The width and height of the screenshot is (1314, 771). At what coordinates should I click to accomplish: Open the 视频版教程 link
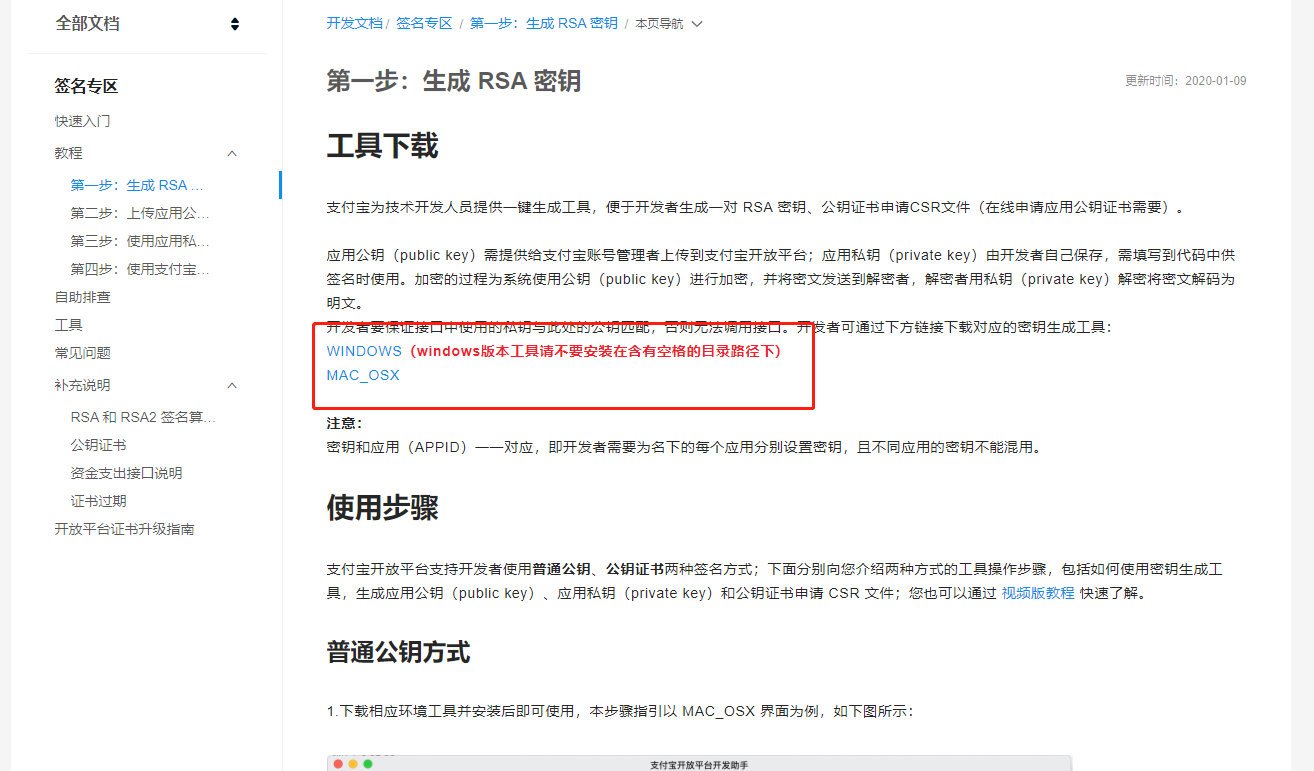(1038, 593)
